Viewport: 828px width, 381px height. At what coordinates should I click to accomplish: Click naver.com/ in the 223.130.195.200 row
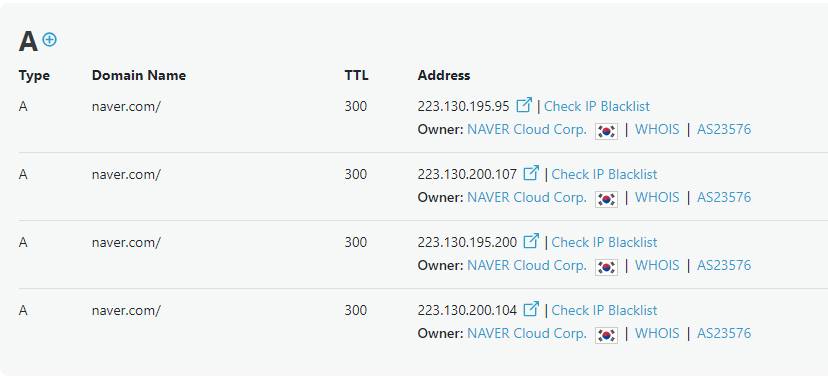(x=126, y=243)
